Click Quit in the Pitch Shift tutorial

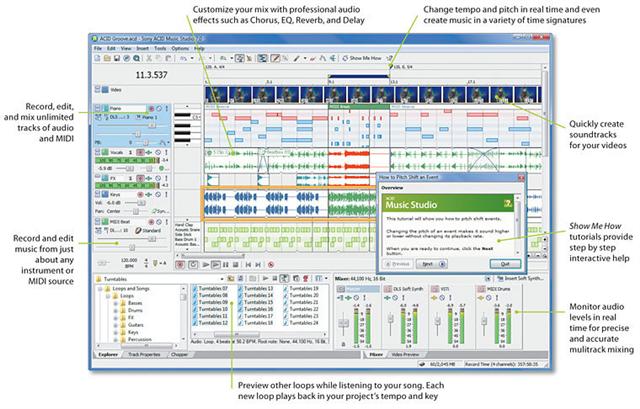[505, 264]
